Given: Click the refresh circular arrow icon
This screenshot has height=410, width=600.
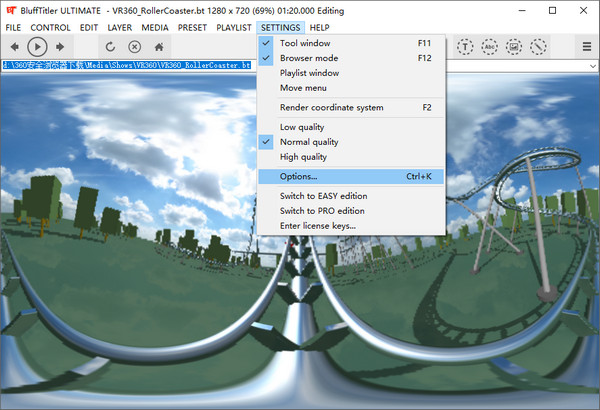Looking at the screenshot, I should 110,47.
